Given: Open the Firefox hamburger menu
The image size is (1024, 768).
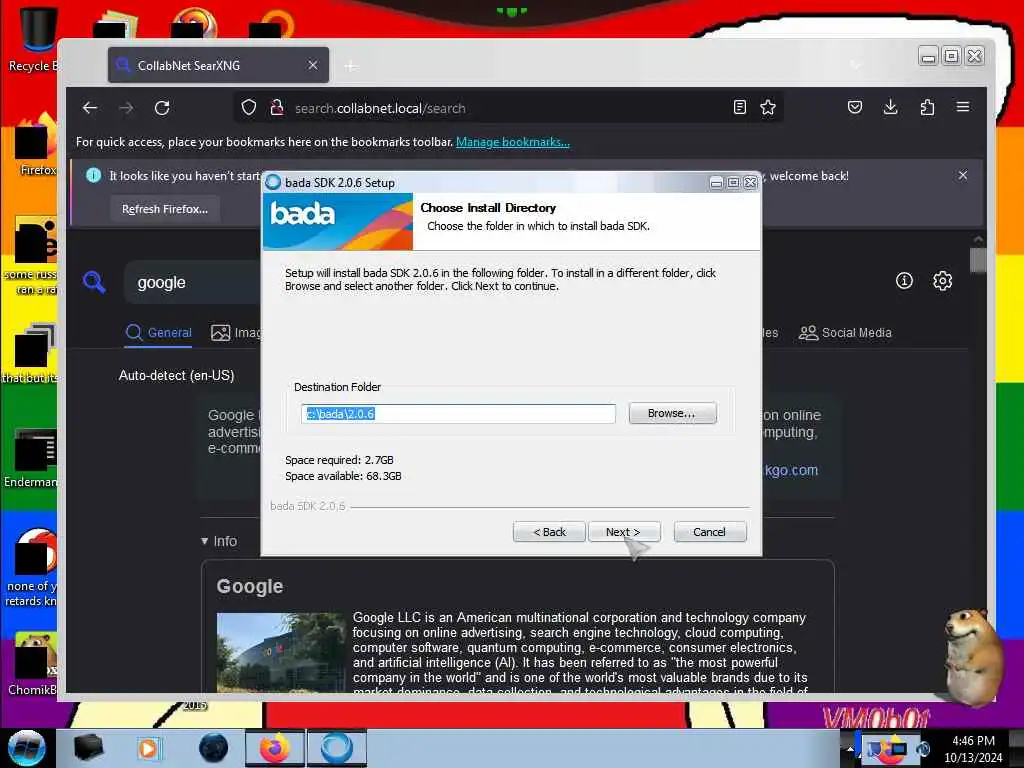Looking at the screenshot, I should tap(963, 107).
